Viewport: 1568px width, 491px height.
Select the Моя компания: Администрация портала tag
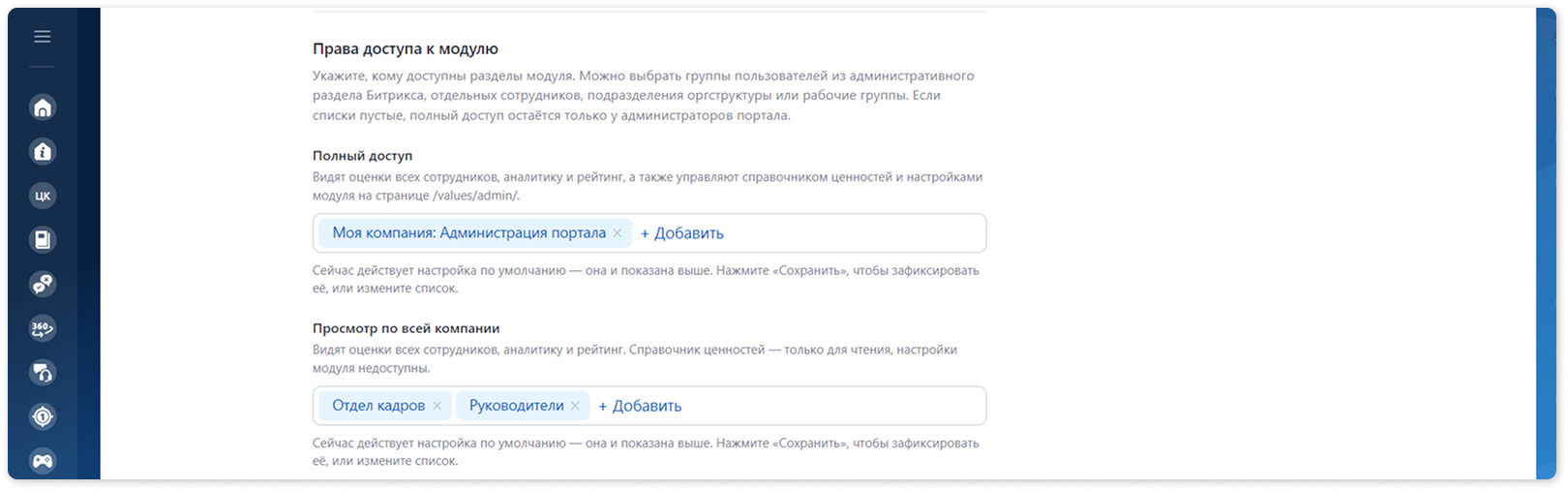pyautogui.click(x=469, y=233)
